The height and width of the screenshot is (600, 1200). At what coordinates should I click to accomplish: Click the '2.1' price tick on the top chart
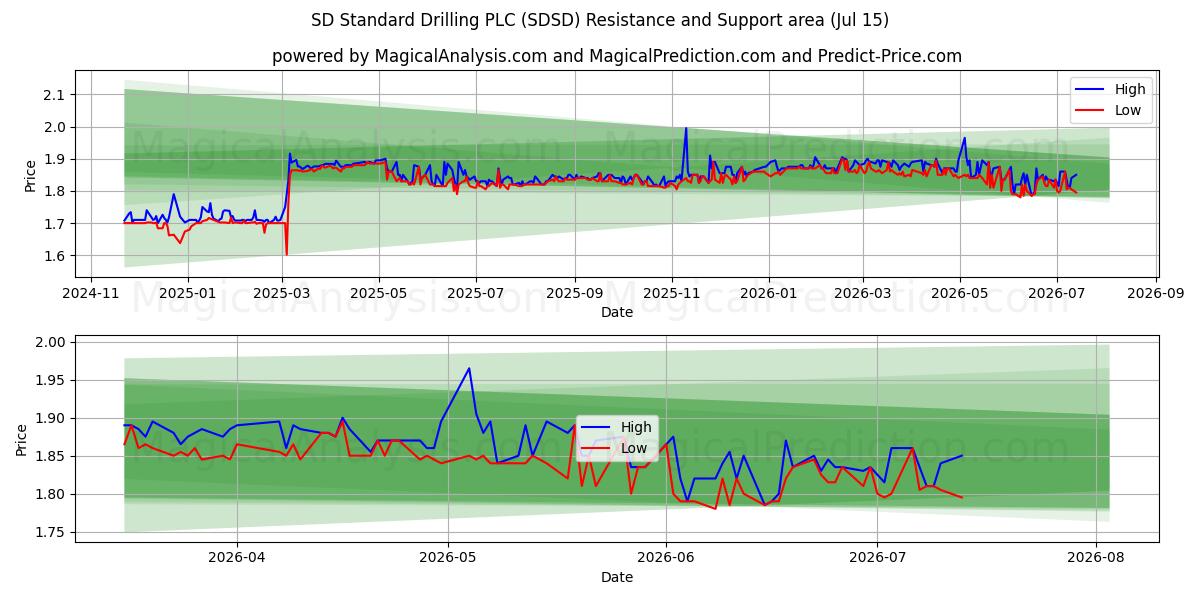55,95
